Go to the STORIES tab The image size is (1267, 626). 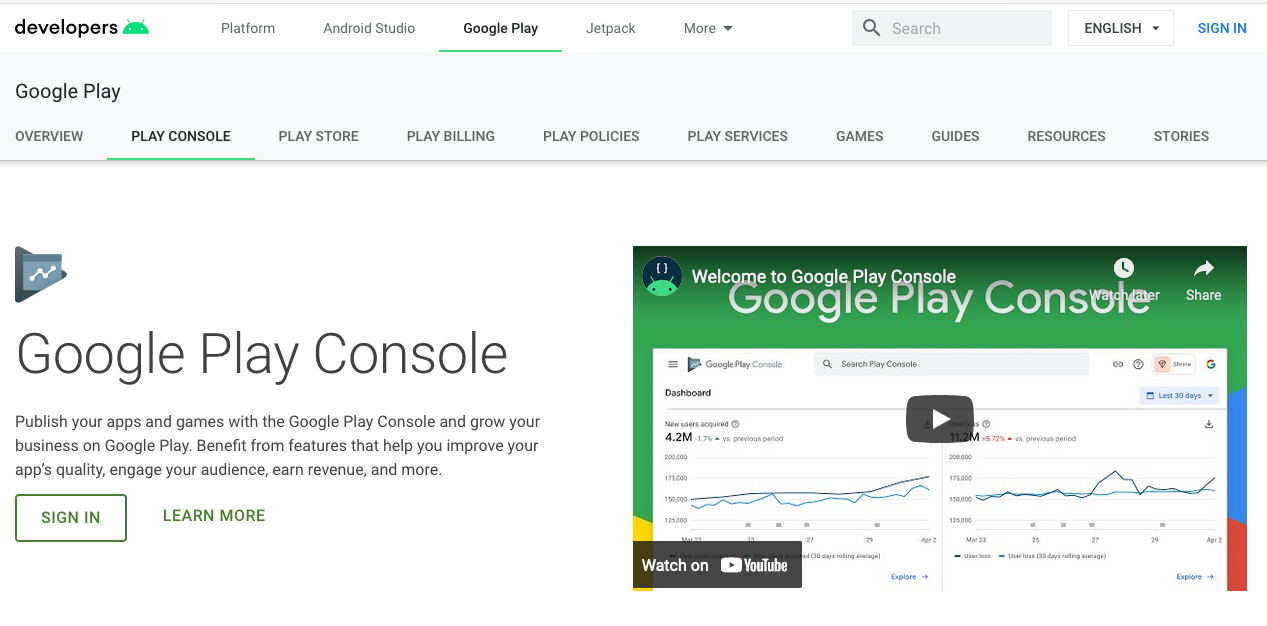pos(1181,136)
